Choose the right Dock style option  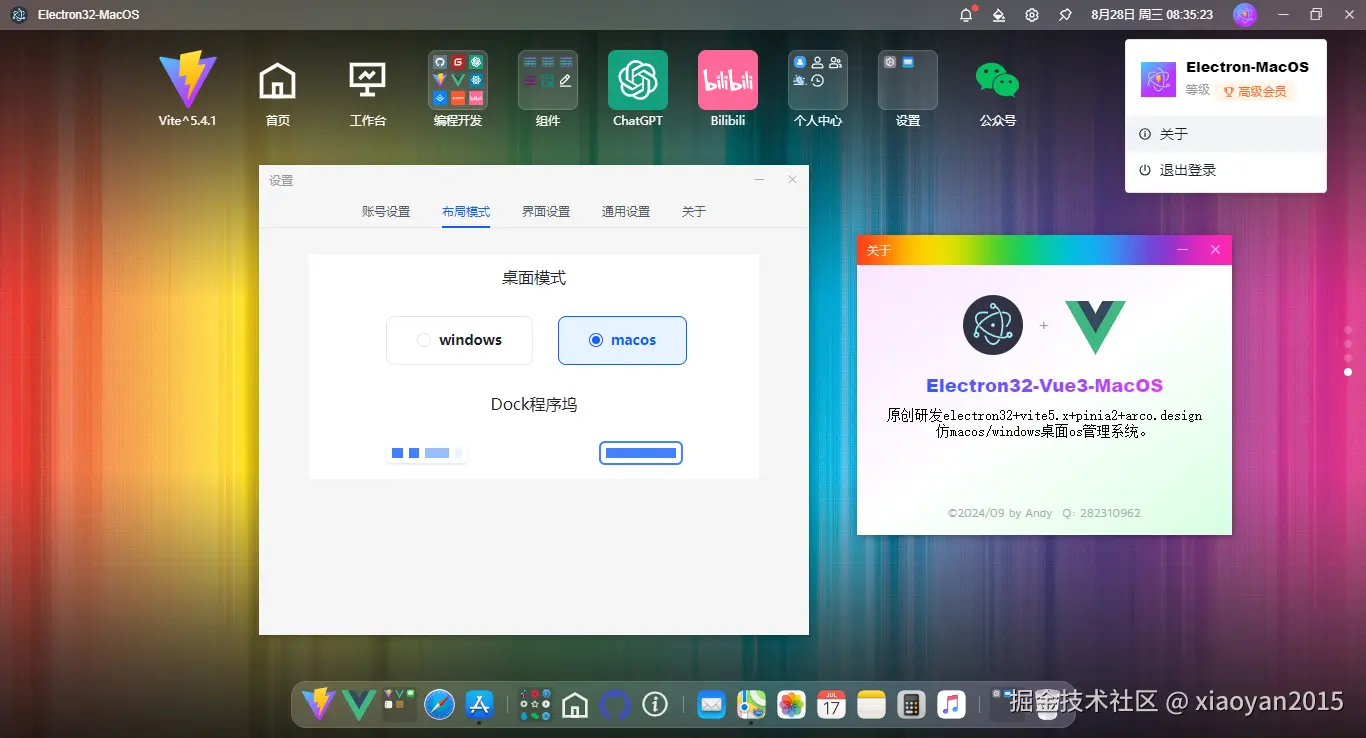click(641, 452)
